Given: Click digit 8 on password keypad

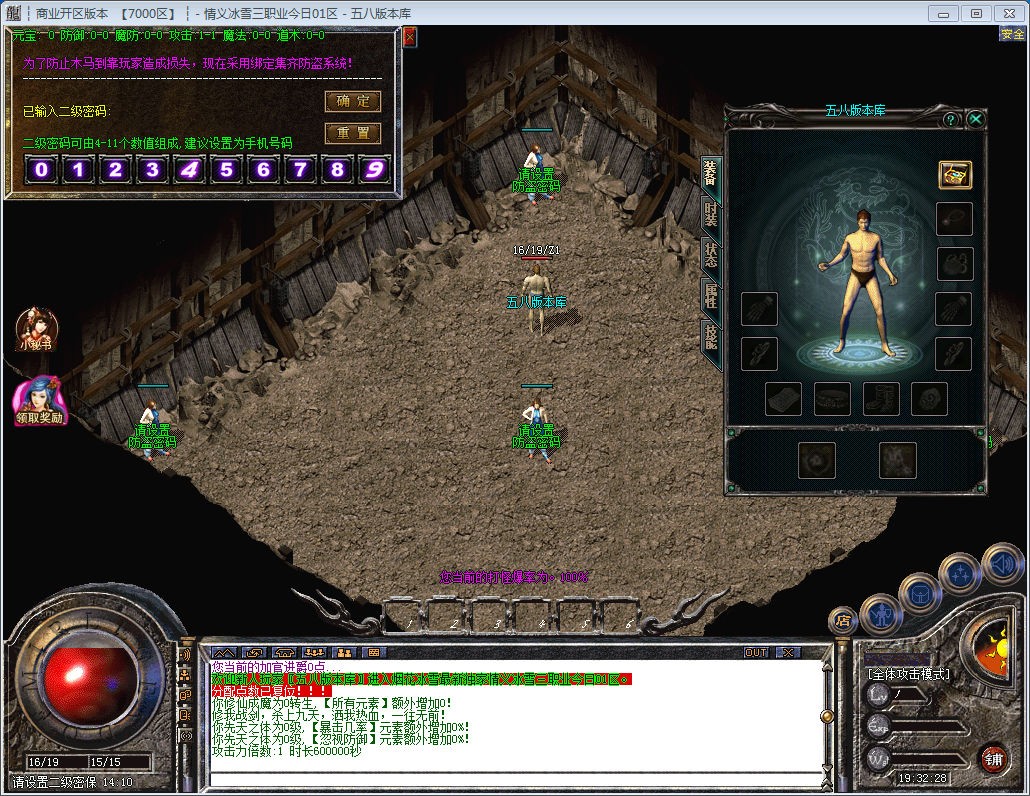Looking at the screenshot, I should [x=338, y=169].
